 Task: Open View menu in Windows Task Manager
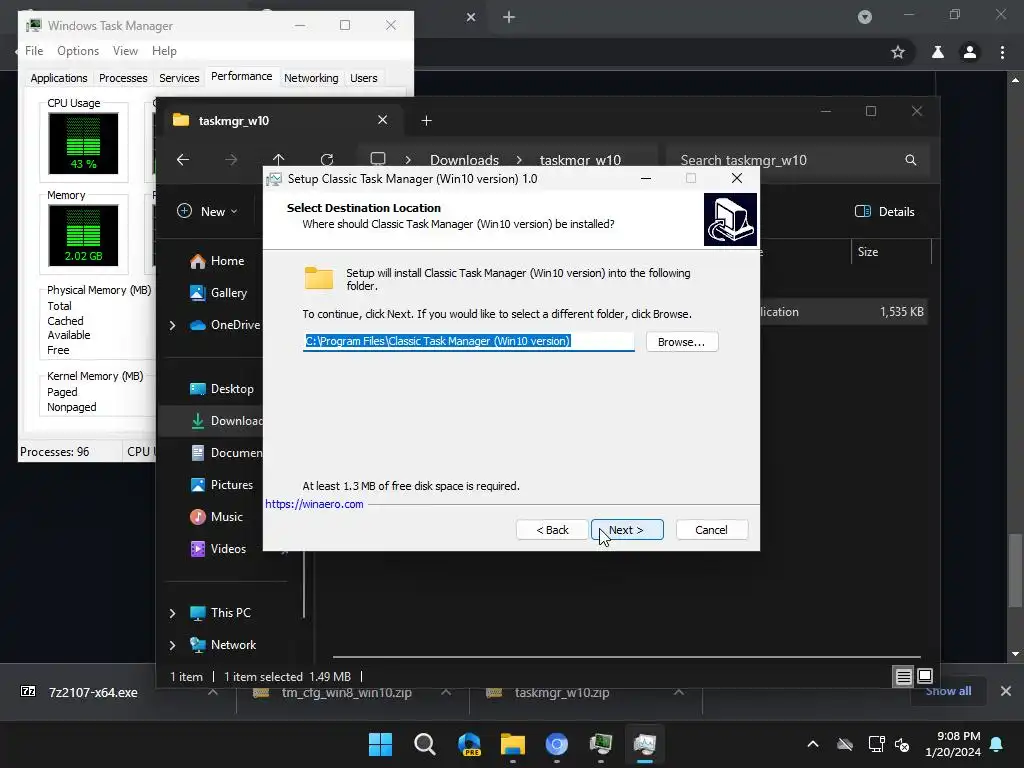tap(125, 51)
